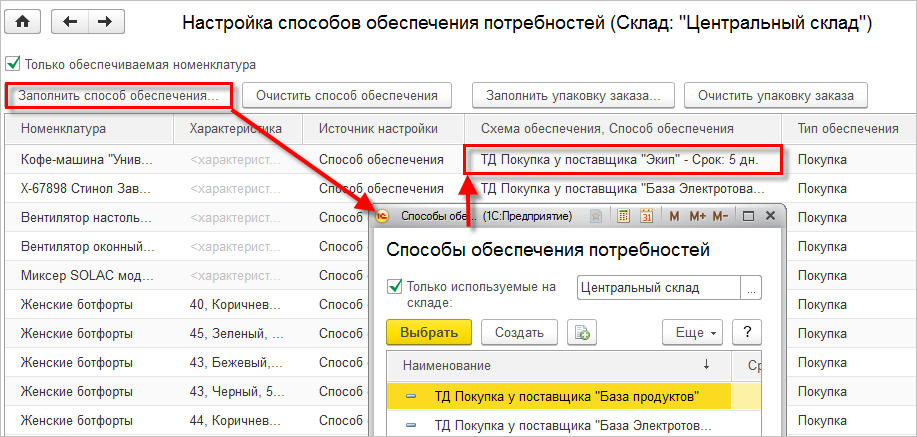Click 'Заполнить способ обеспечения...' button

(118, 96)
